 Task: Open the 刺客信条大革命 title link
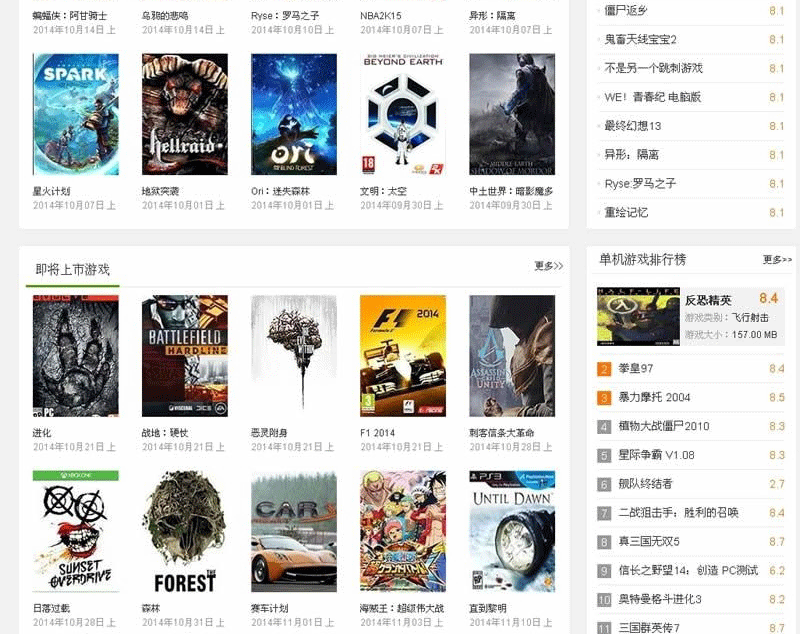pyautogui.click(x=502, y=433)
